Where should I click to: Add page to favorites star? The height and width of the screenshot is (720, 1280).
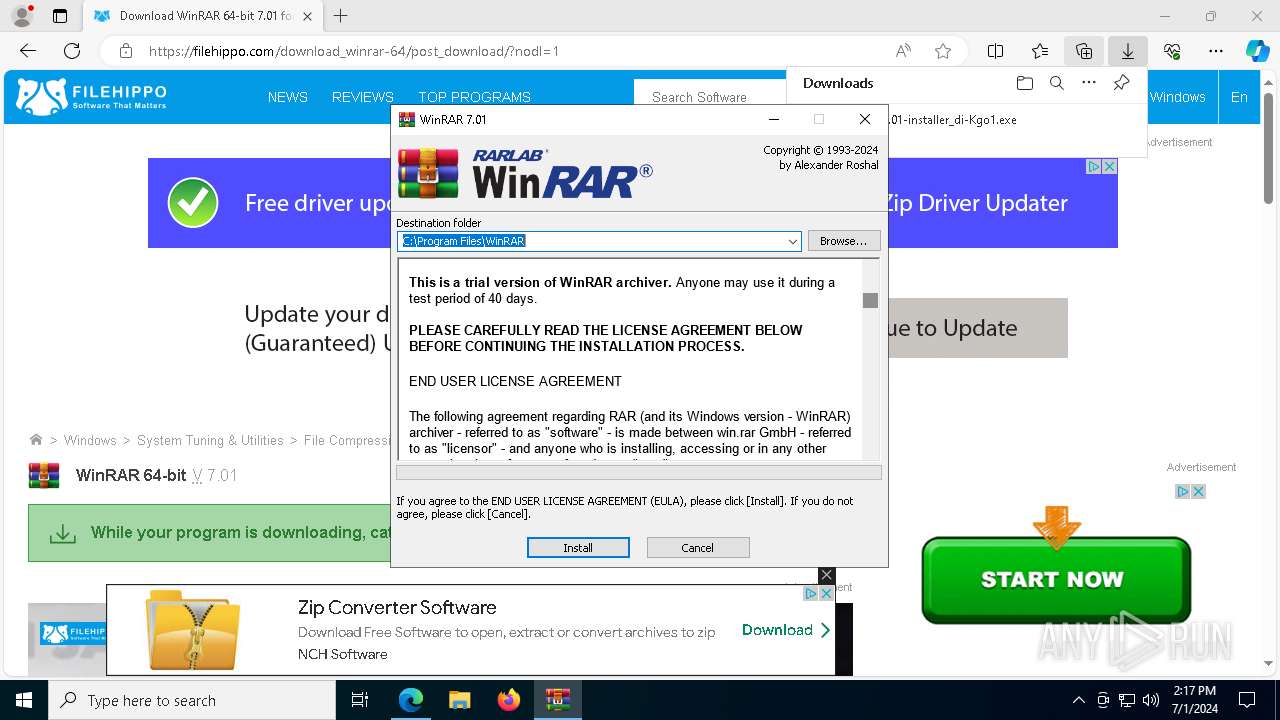[943, 51]
